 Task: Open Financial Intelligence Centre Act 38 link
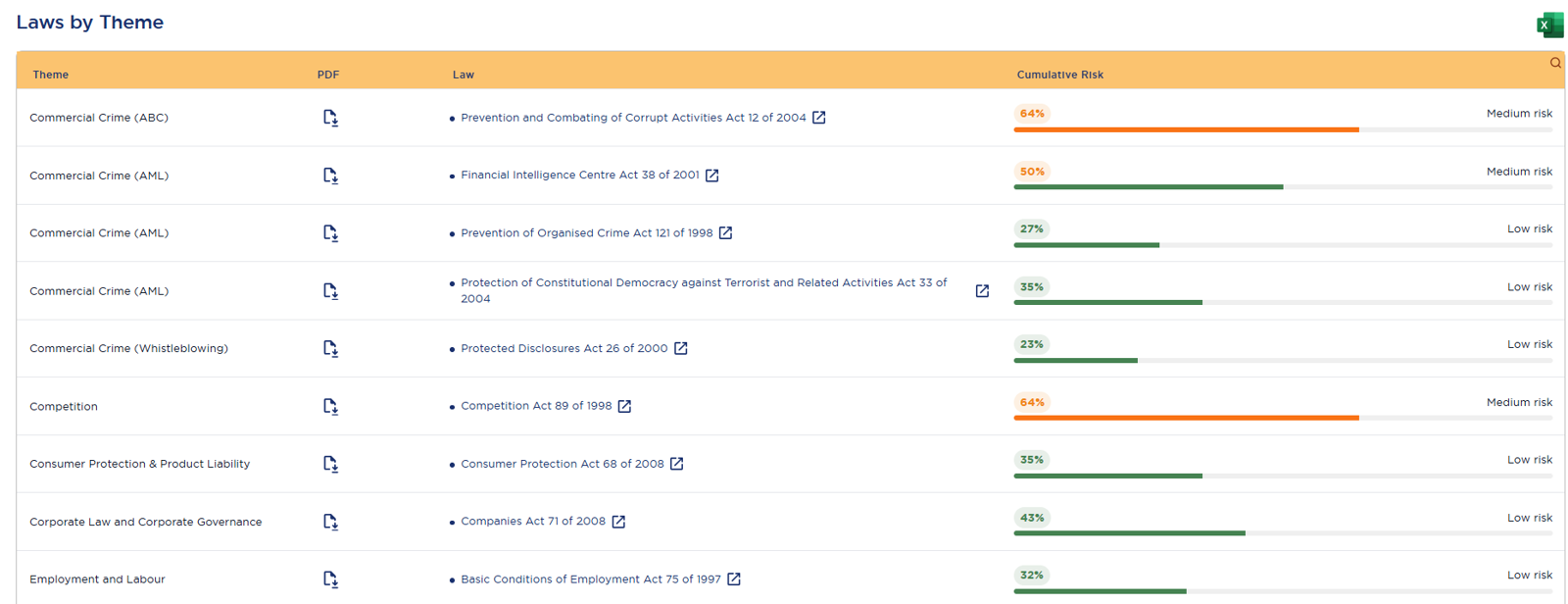[580, 175]
